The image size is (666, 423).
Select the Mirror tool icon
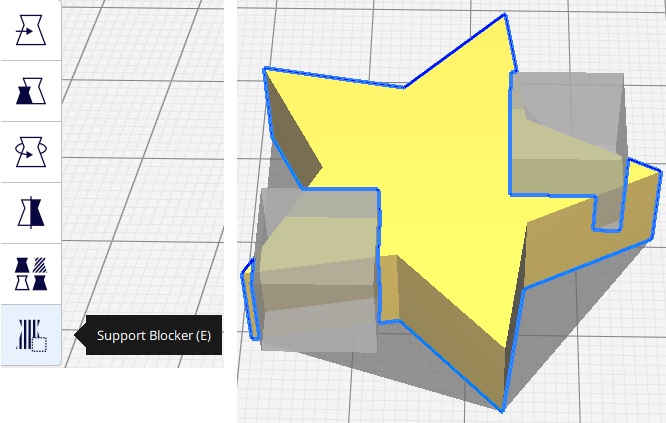pyautogui.click(x=31, y=212)
